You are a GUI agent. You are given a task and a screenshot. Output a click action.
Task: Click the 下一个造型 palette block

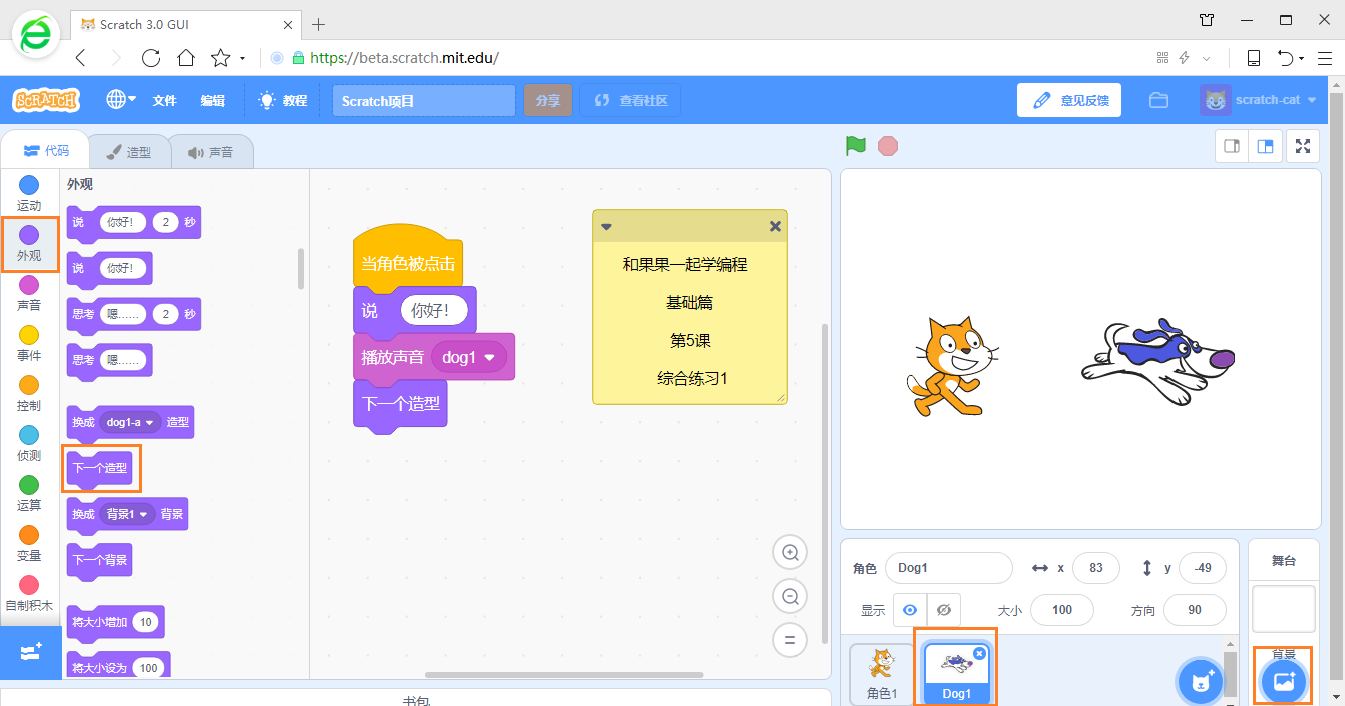pyautogui.click(x=99, y=468)
